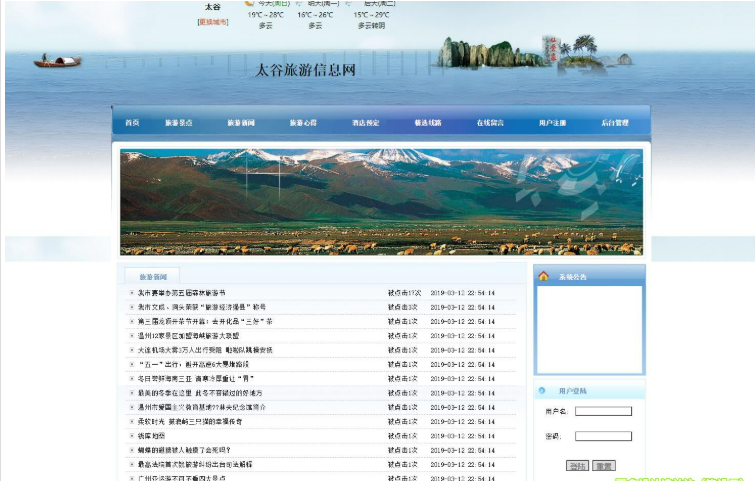Image resolution: width=755 pixels, height=481 pixels.
Task: Open the 温州市爱国主义教育基地 news item
Action: [x=202, y=407]
